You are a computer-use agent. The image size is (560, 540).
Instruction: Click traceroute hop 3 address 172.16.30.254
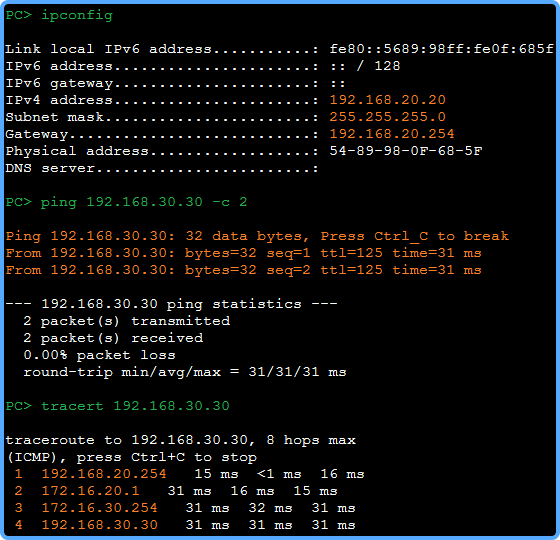click(99, 508)
